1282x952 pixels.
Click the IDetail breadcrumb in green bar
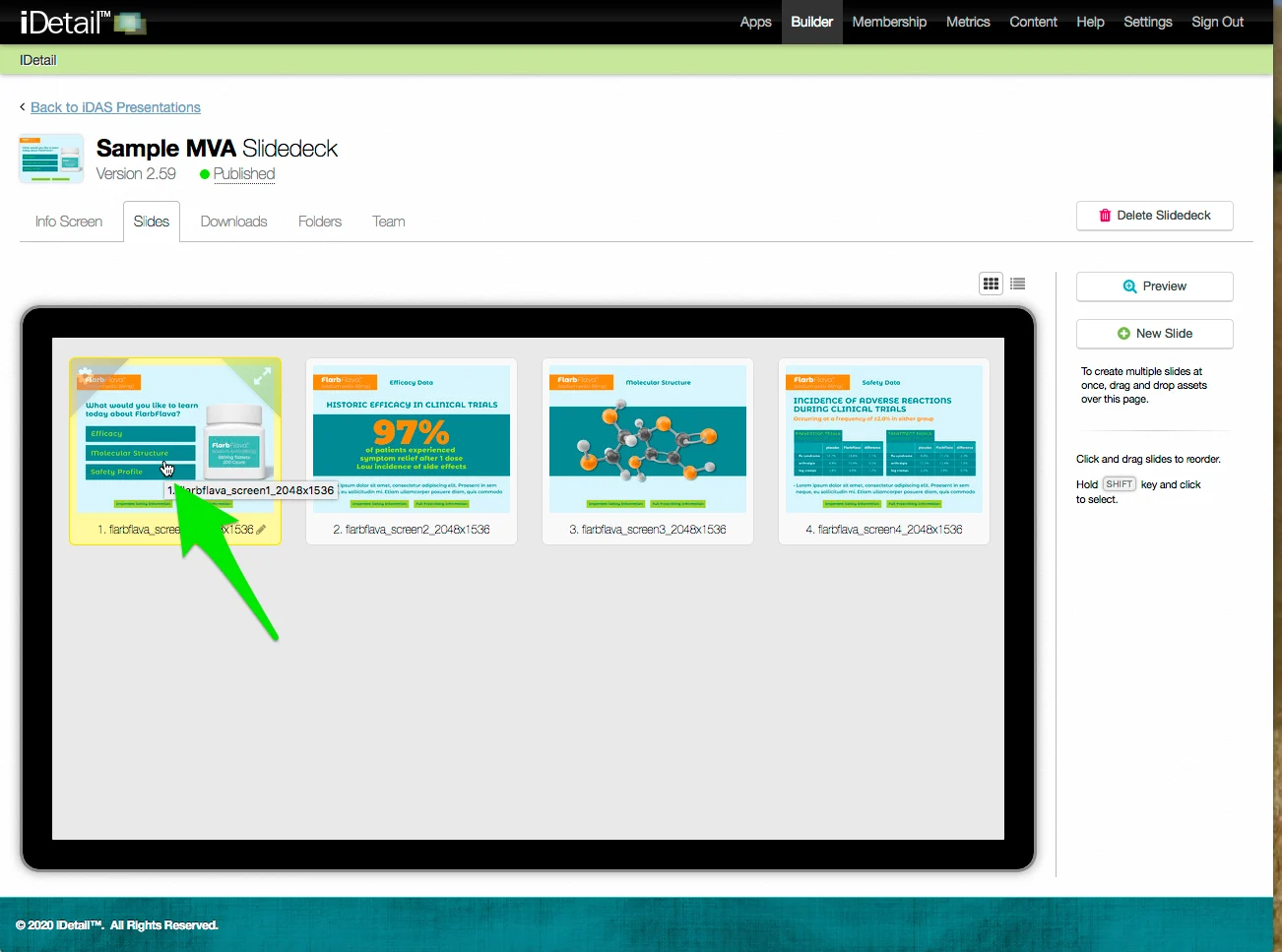point(38,60)
